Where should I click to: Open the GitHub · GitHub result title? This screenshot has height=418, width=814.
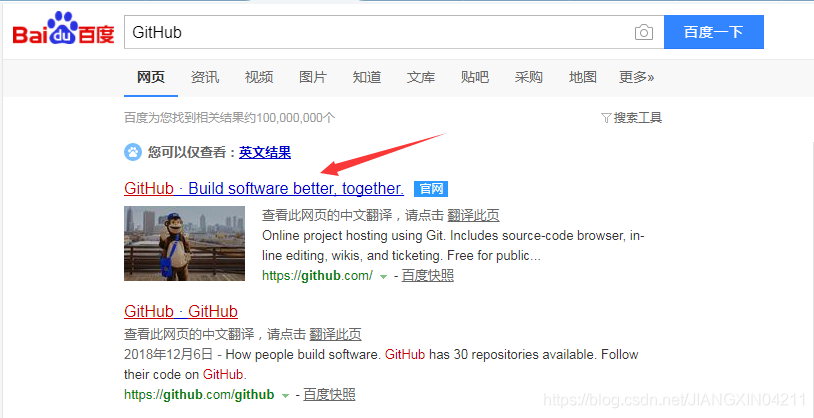coord(181,312)
